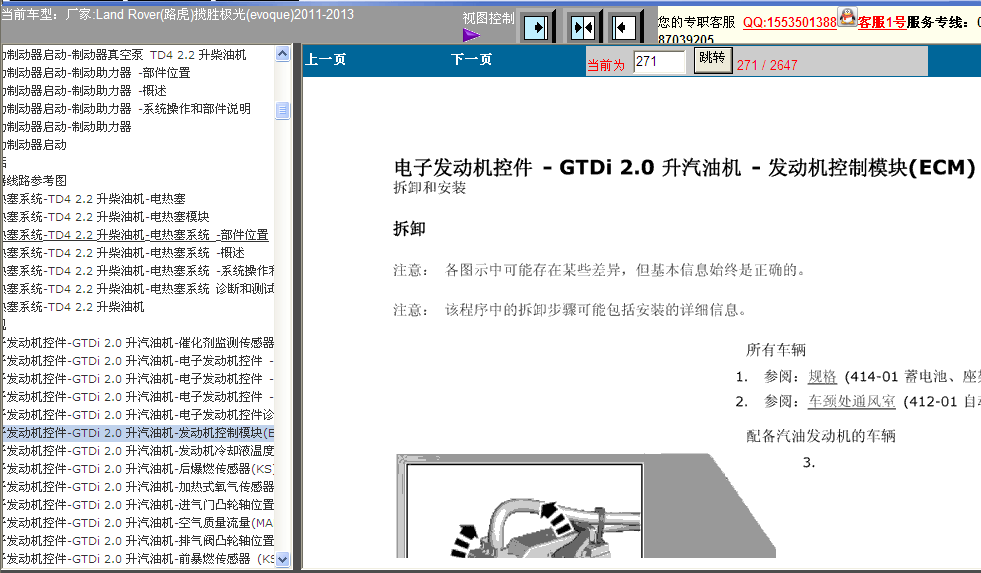Select 电热塞系统 -系统操作 entry

(138, 271)
